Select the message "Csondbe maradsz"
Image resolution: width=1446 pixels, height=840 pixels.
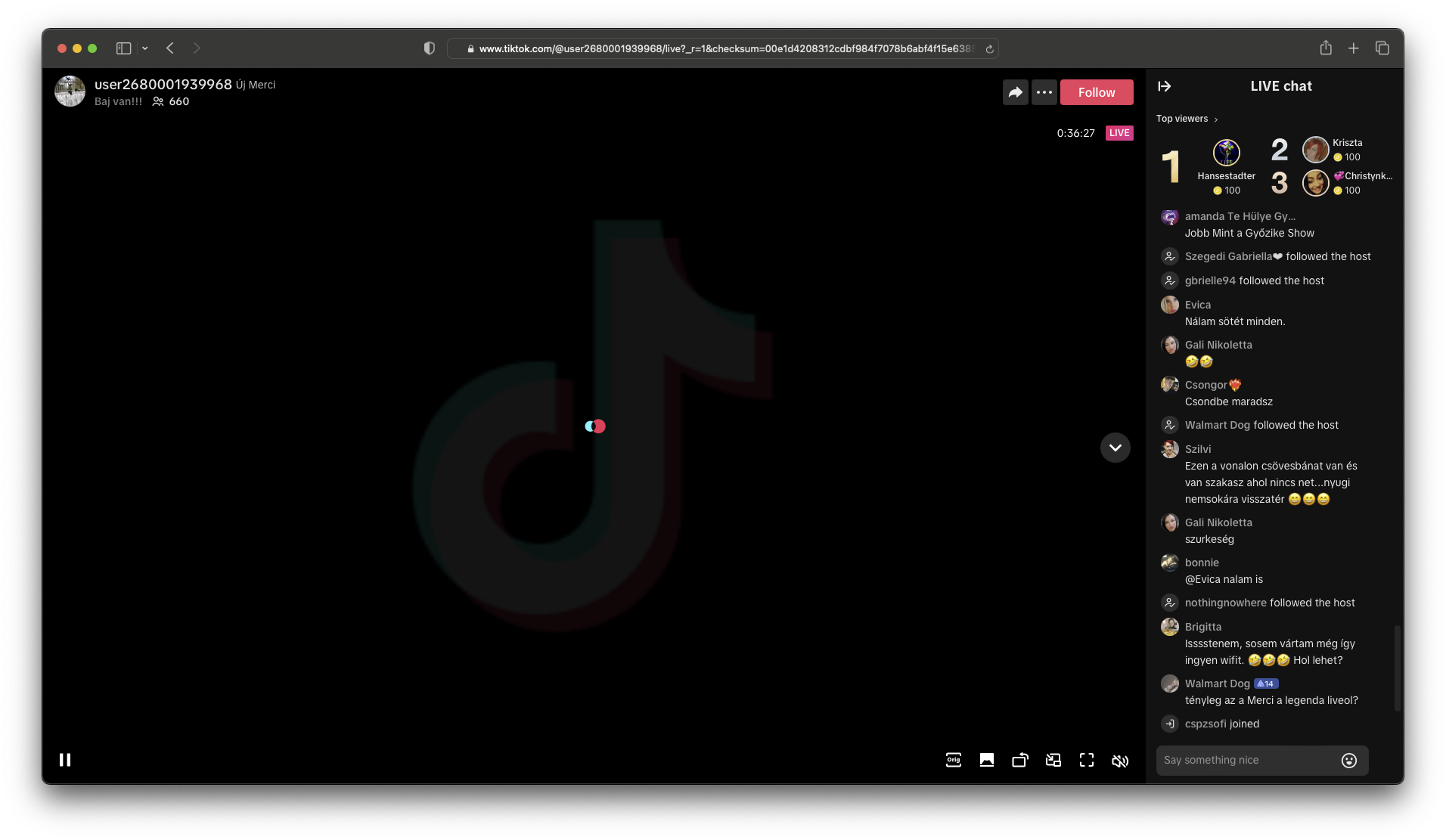[1229, 401]
